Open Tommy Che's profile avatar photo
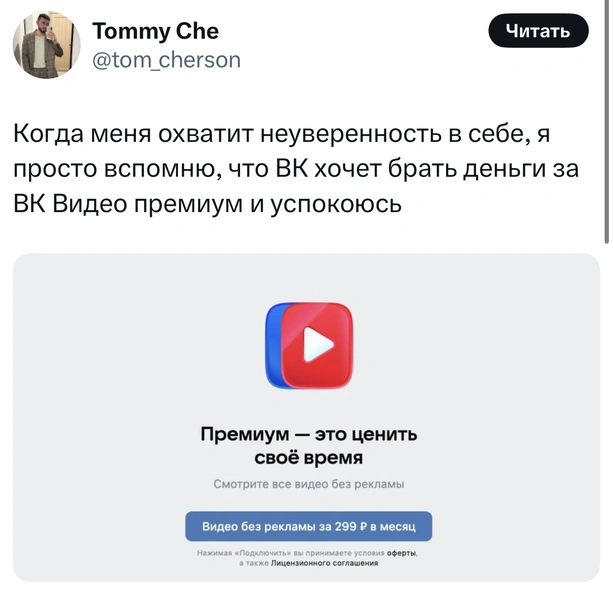 coord(46,44)
